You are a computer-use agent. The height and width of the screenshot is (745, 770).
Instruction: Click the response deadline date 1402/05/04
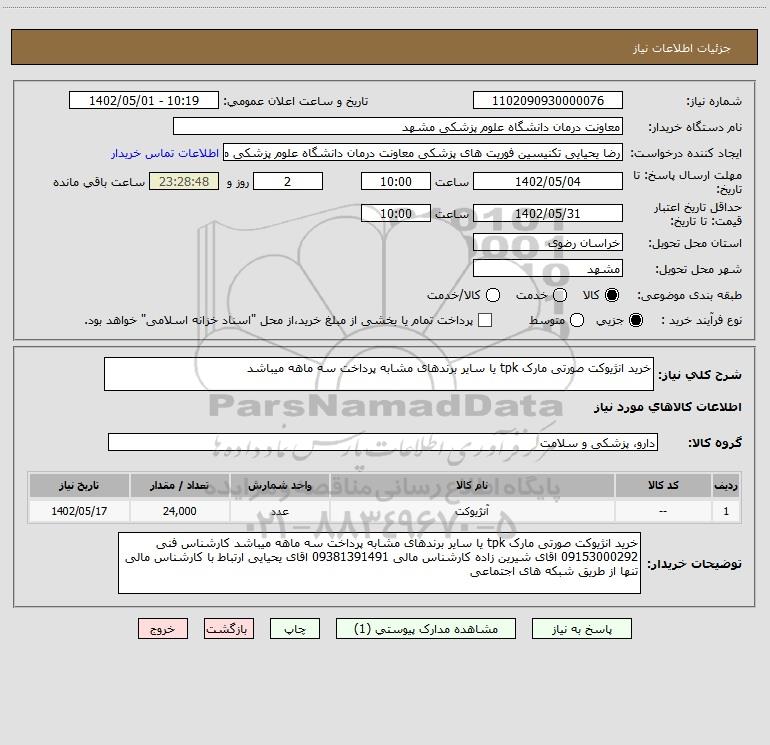(x=548, y=182)
